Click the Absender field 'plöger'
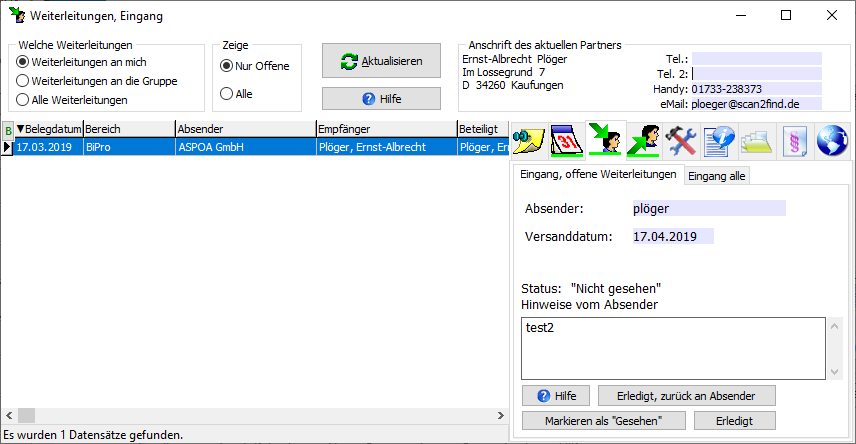The image size is (856, 444). (709, 208)
